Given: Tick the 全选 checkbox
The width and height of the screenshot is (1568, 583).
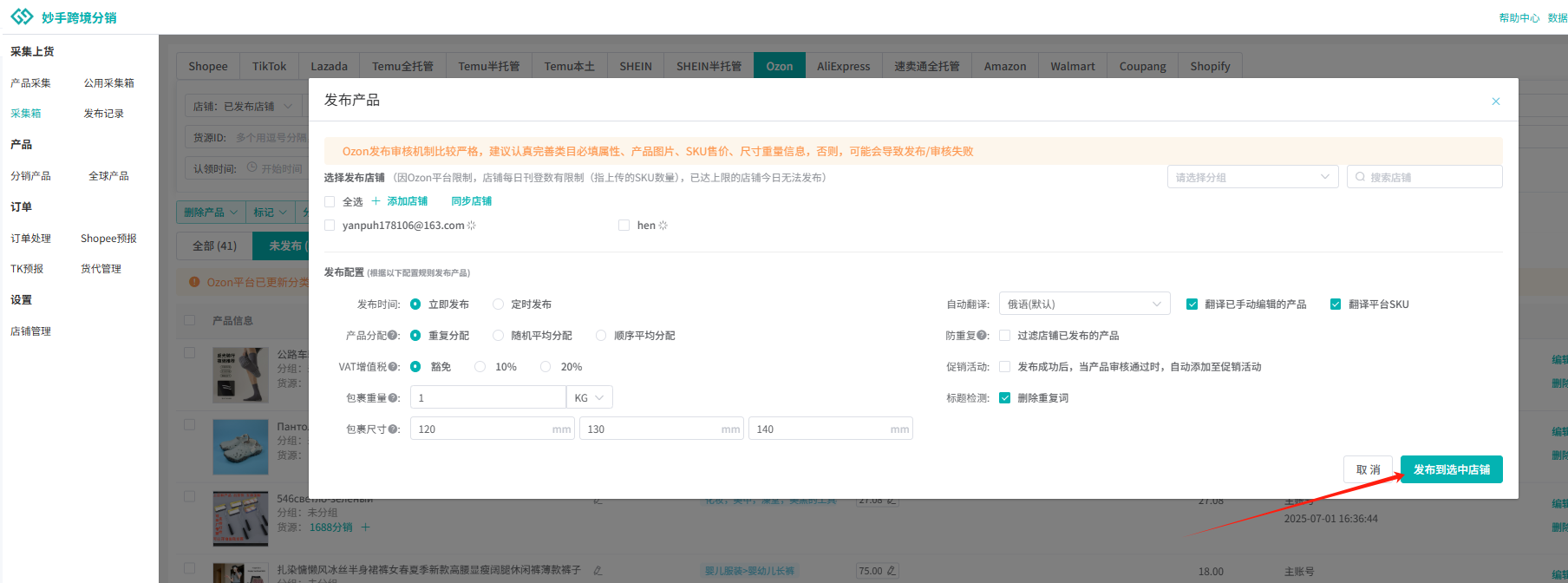Looking at the screenshot, I should tap(330, 201).
